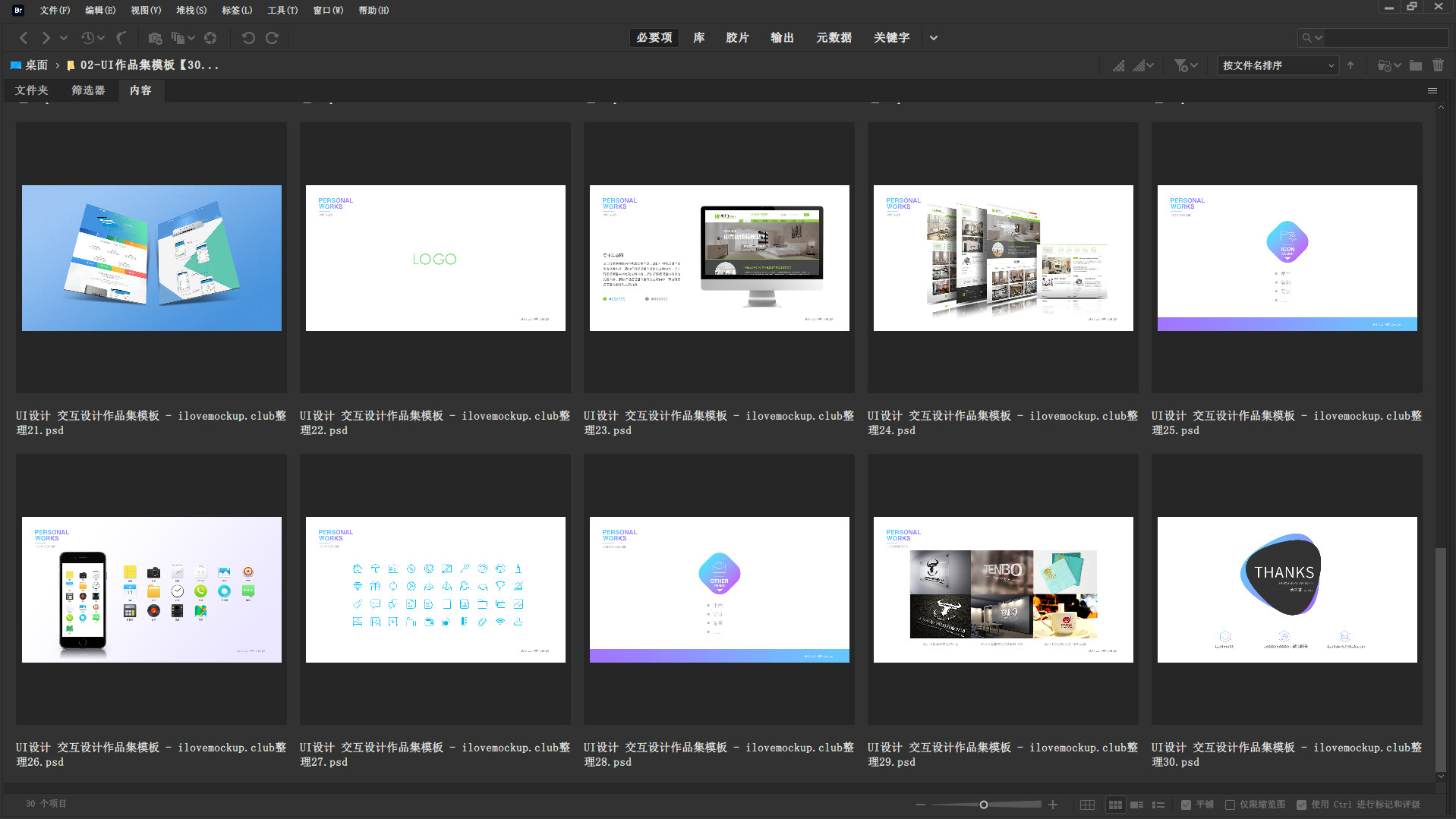Toggle 使用 Ctrl 进行标记和评级 checkbox

pos(1301,805)
